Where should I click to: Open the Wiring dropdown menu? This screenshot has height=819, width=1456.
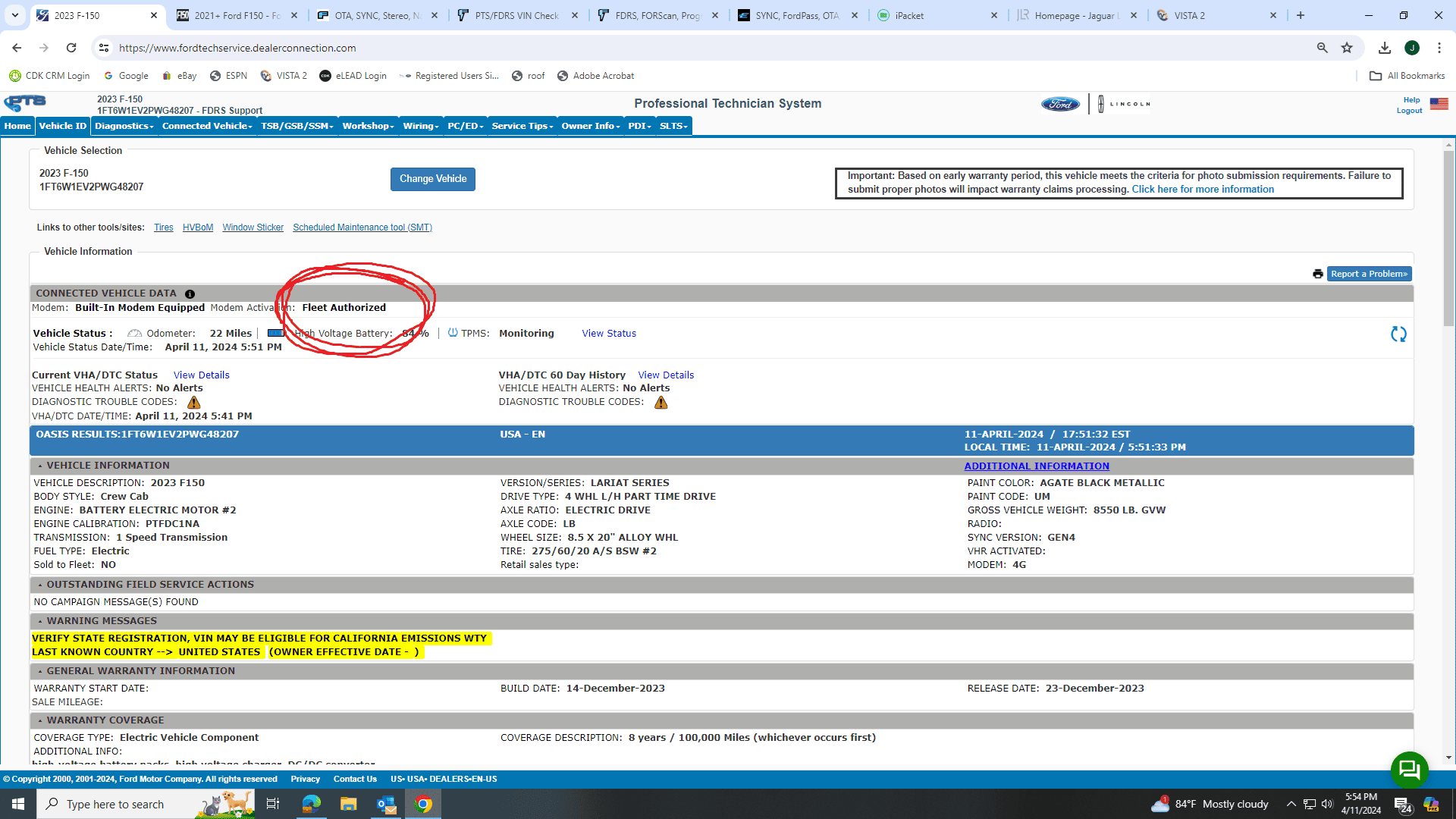[x=421, y=126]
